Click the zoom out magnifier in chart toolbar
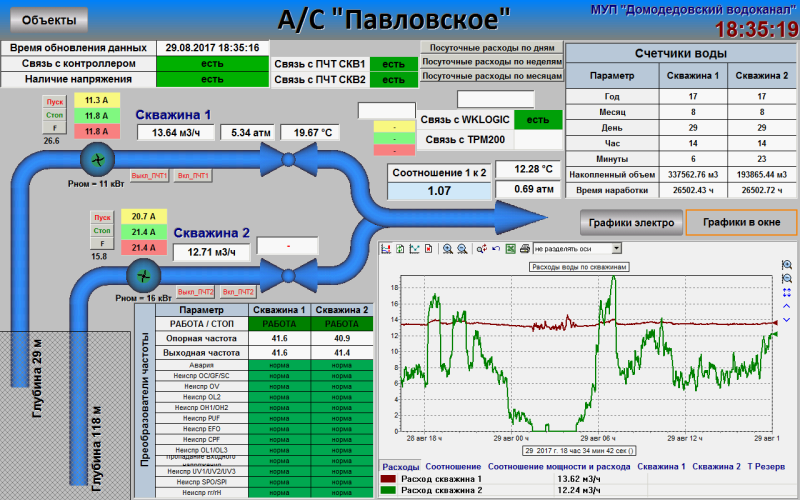The width and height of the screenshot is (800, 500). click(461, 248)
